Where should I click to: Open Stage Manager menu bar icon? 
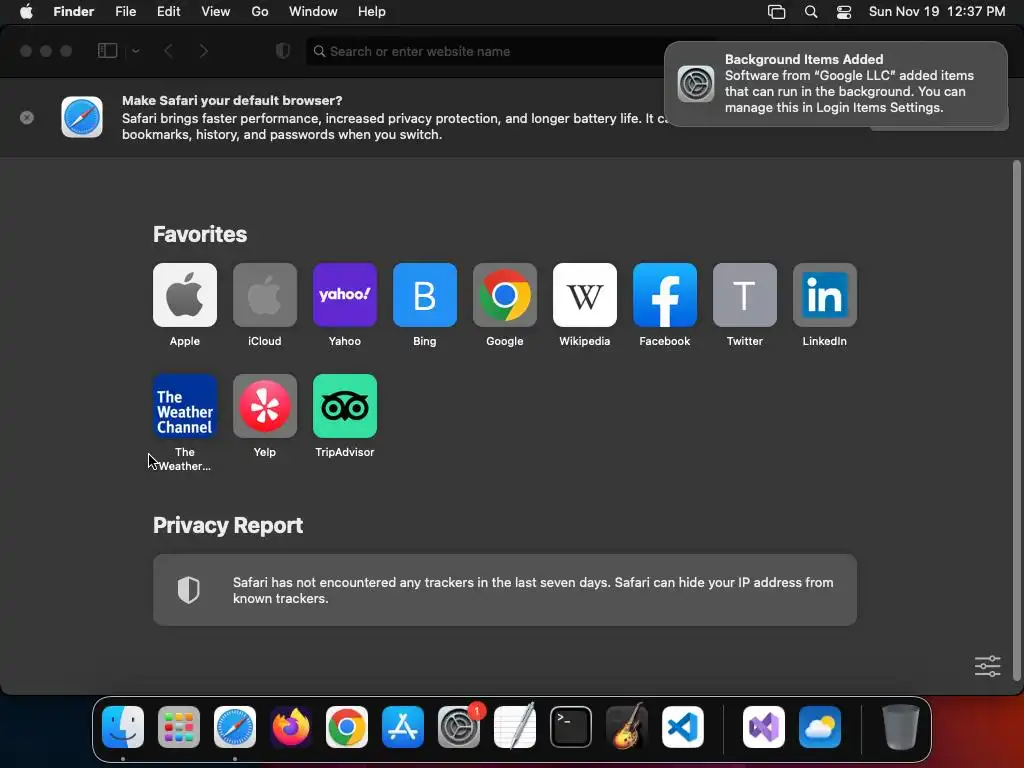pyautogui.click(x=776, y=12)
